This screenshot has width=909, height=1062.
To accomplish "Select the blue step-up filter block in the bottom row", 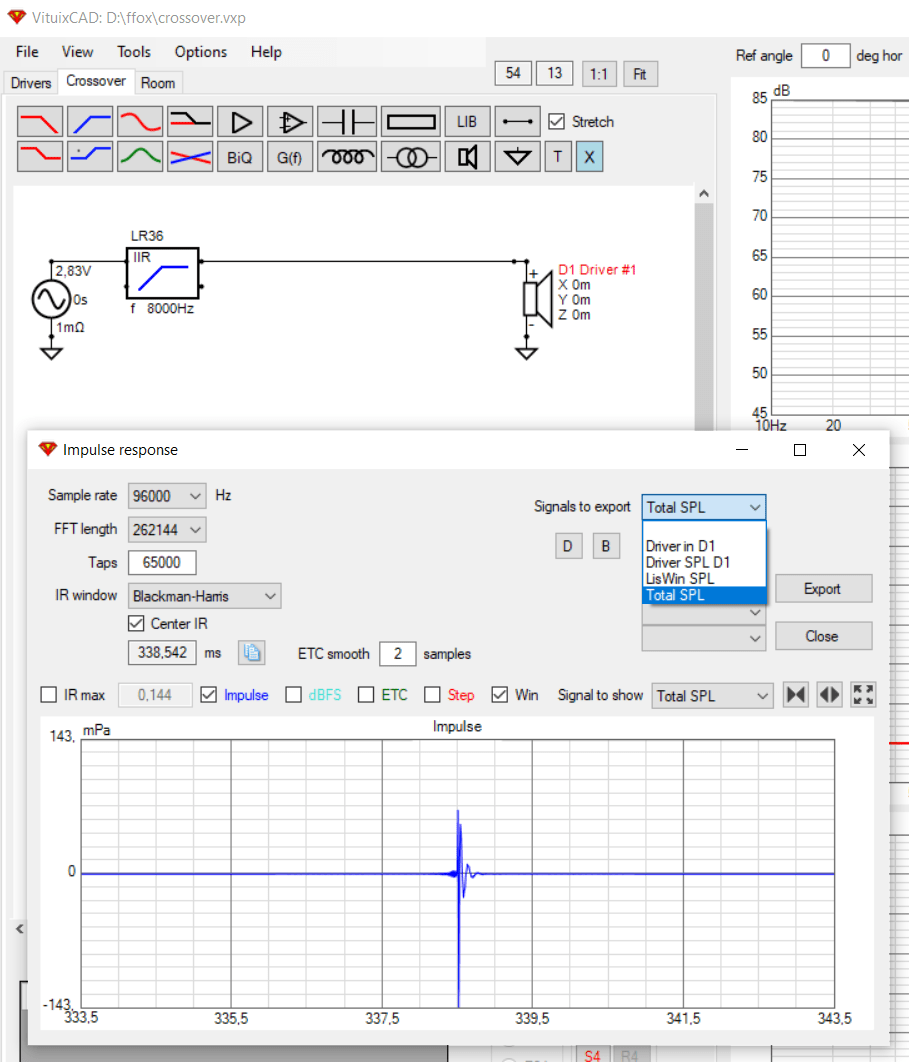I will click(90, 157).
